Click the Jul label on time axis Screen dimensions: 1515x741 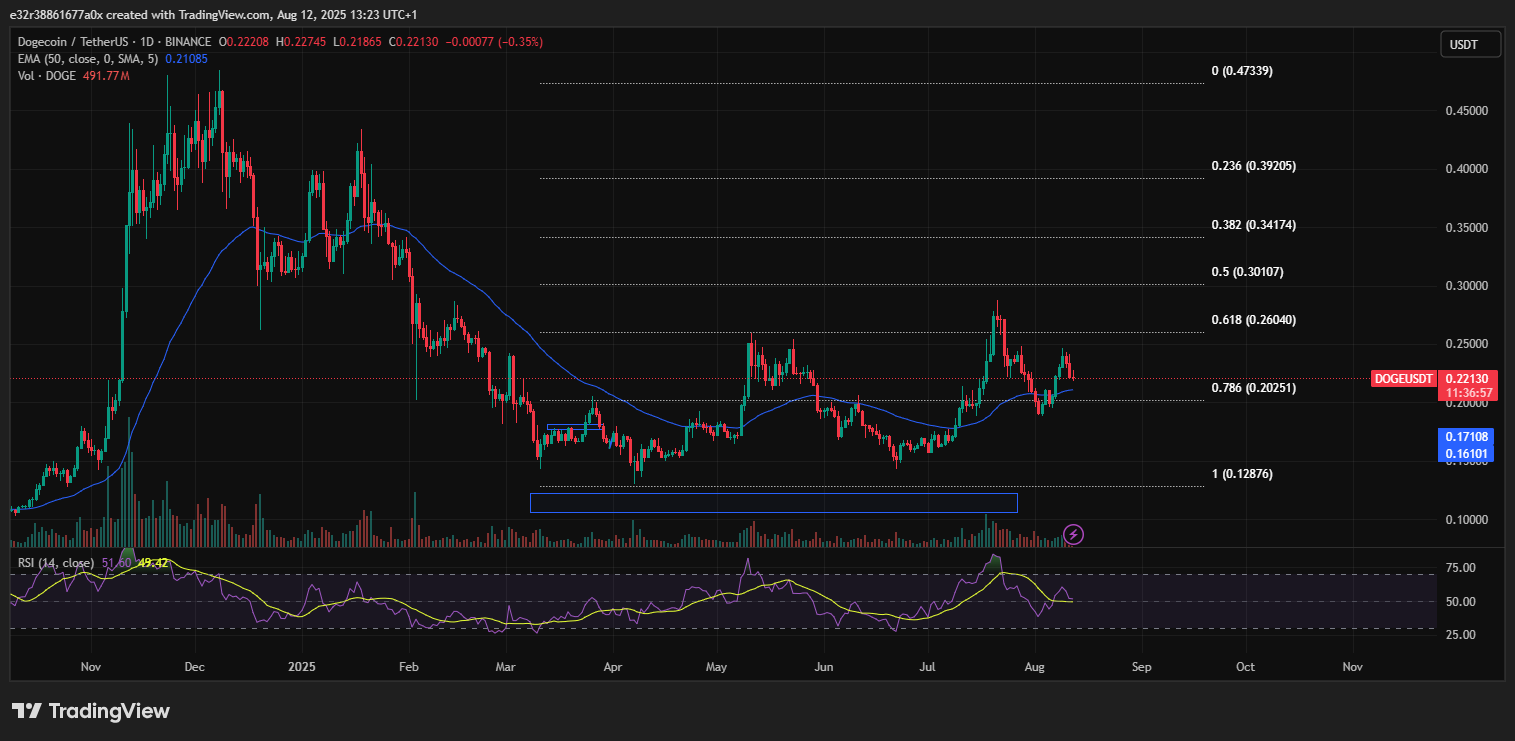928,666
